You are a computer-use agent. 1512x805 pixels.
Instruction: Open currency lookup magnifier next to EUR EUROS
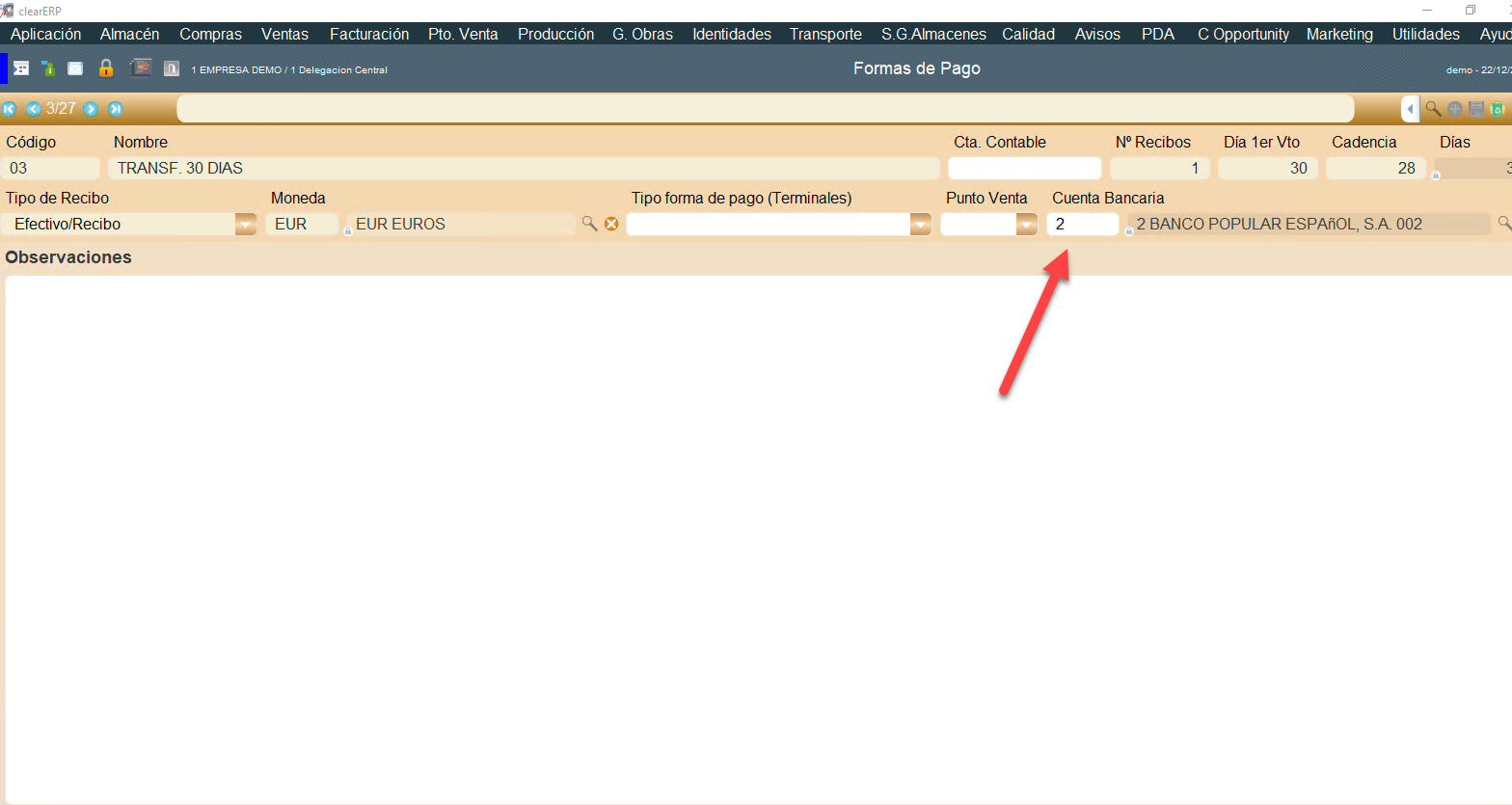pos(589,224)
